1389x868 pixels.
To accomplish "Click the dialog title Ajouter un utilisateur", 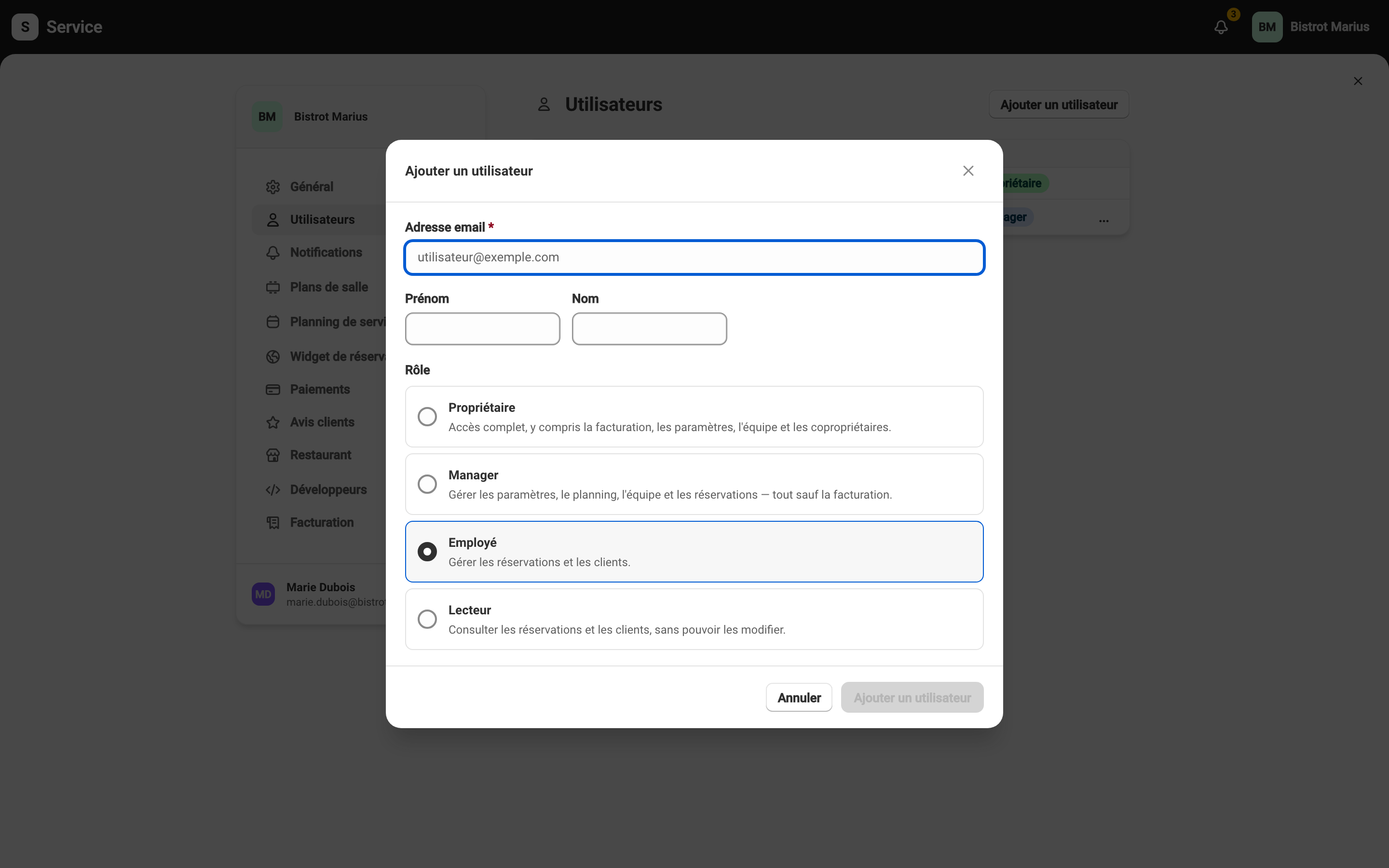I will 469,171.
